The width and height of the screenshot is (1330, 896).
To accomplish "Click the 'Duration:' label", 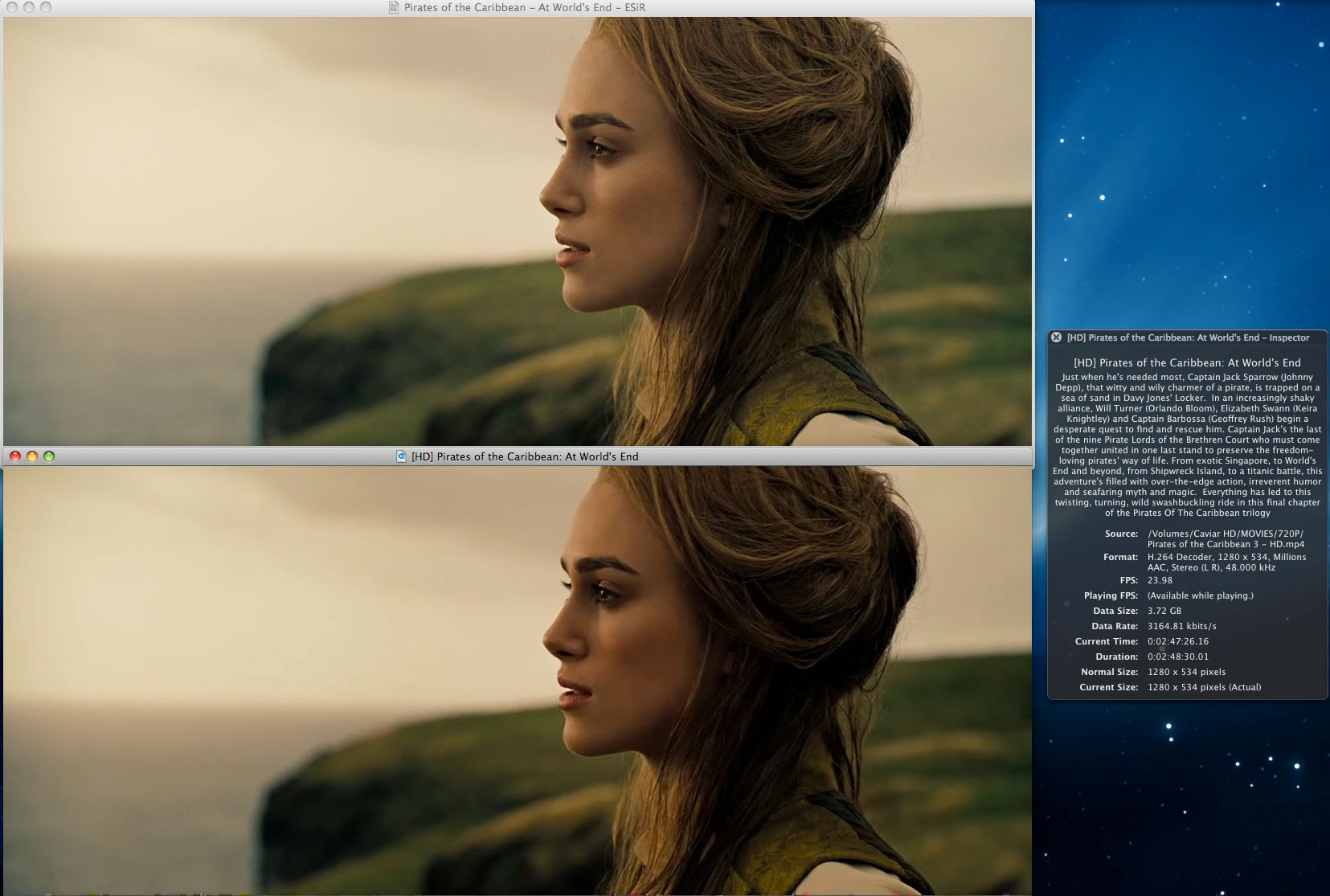I will (1117, 657).
